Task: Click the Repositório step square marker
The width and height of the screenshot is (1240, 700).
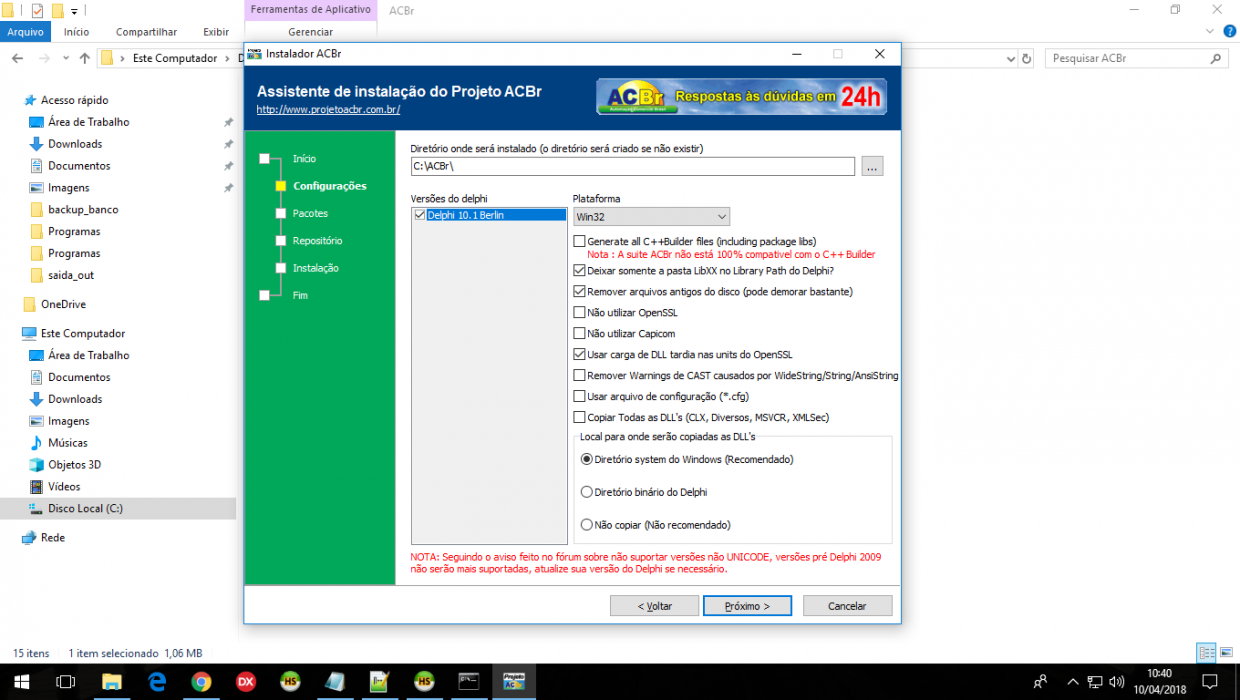Action: [x=282, y=240]
